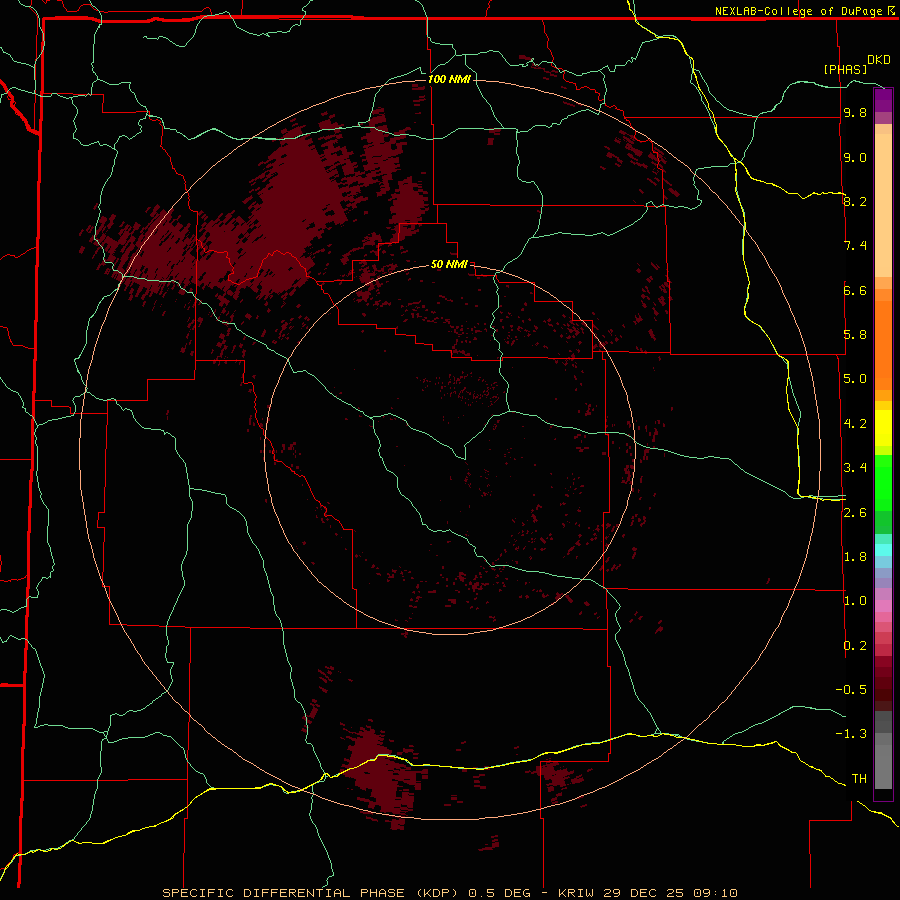Viewport: 900px width, 900px height.
Task: Click the TH label at the color scale bottom
Action: point(859,779)
